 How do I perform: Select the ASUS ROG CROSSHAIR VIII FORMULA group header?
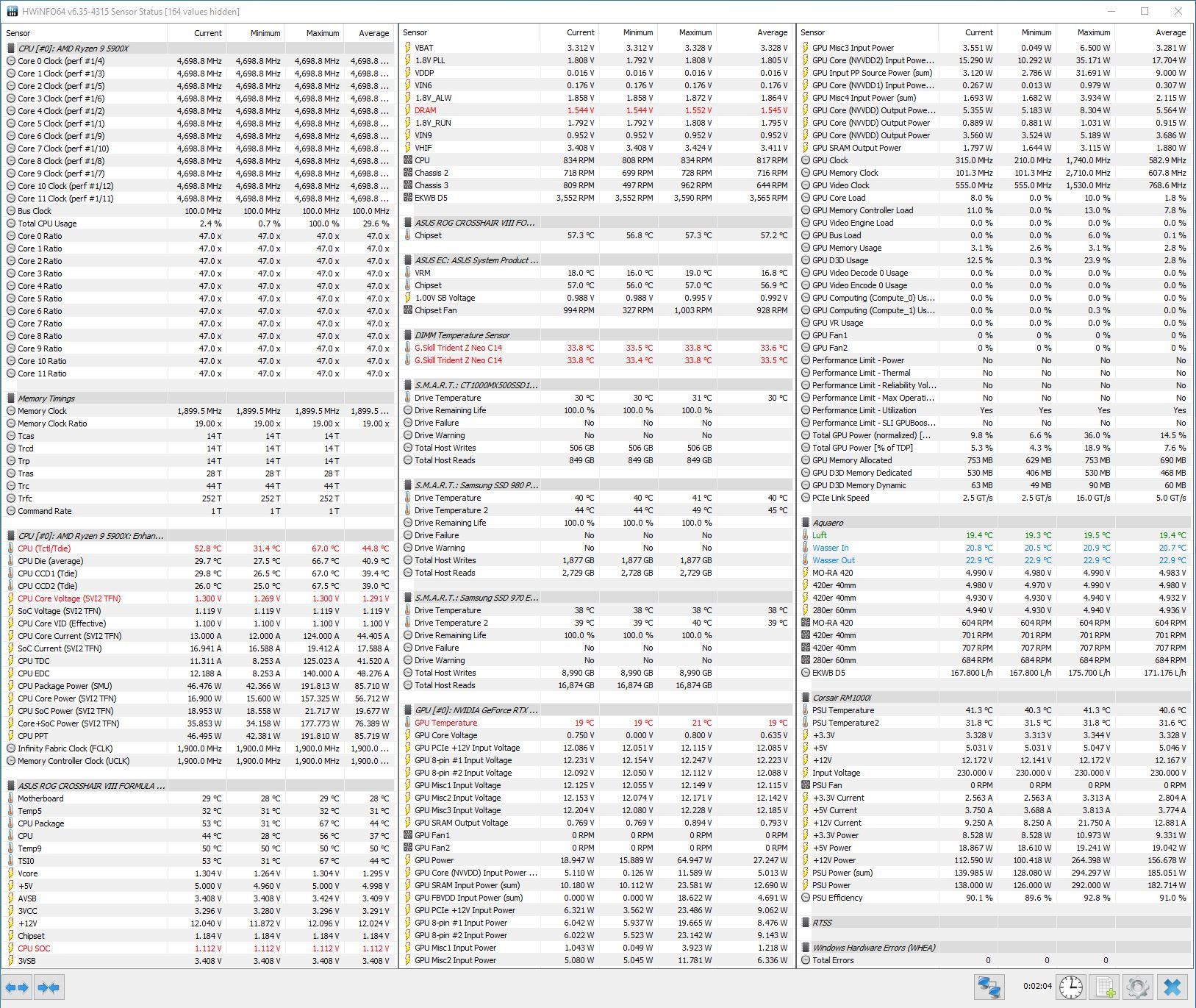(x=198, y=786)
